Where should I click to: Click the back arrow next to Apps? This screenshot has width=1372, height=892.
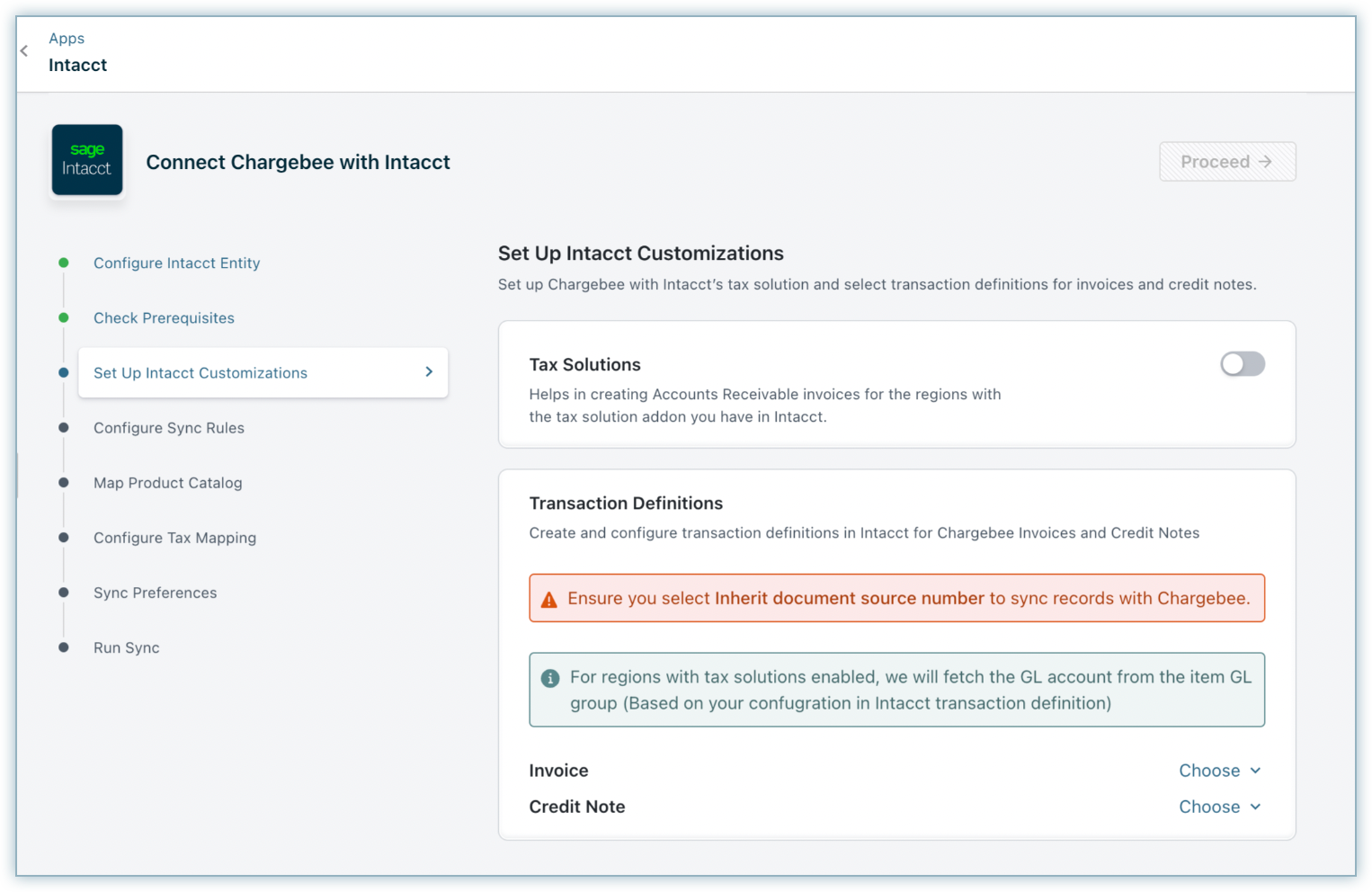(24, 51)
